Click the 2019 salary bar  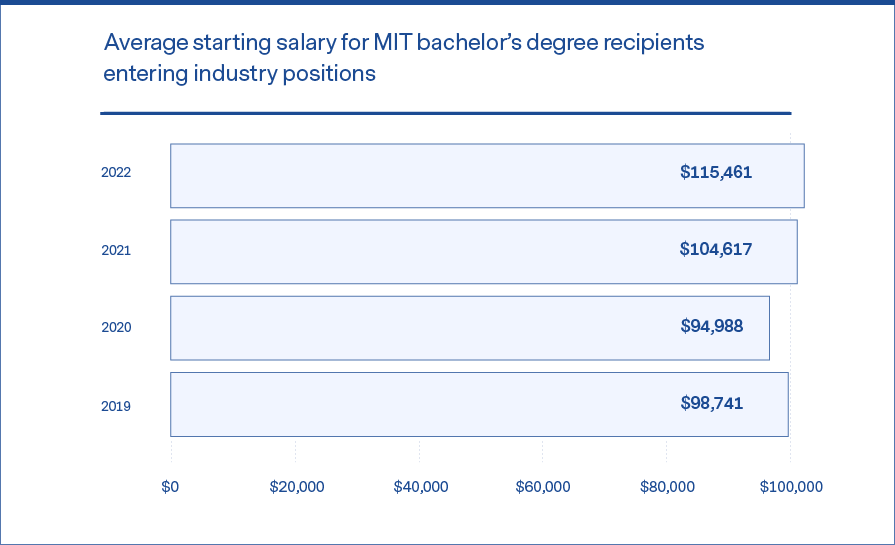pos(479,405)
